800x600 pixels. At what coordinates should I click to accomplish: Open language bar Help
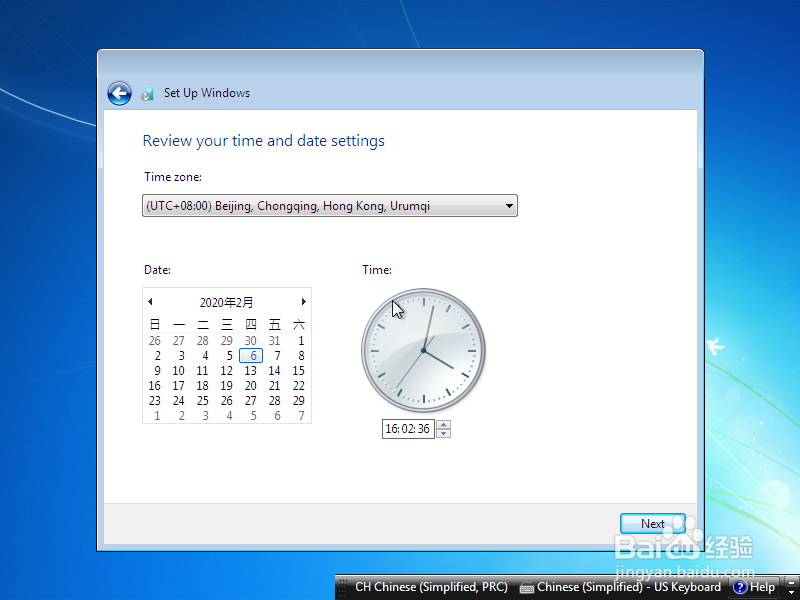pos(754,587)
